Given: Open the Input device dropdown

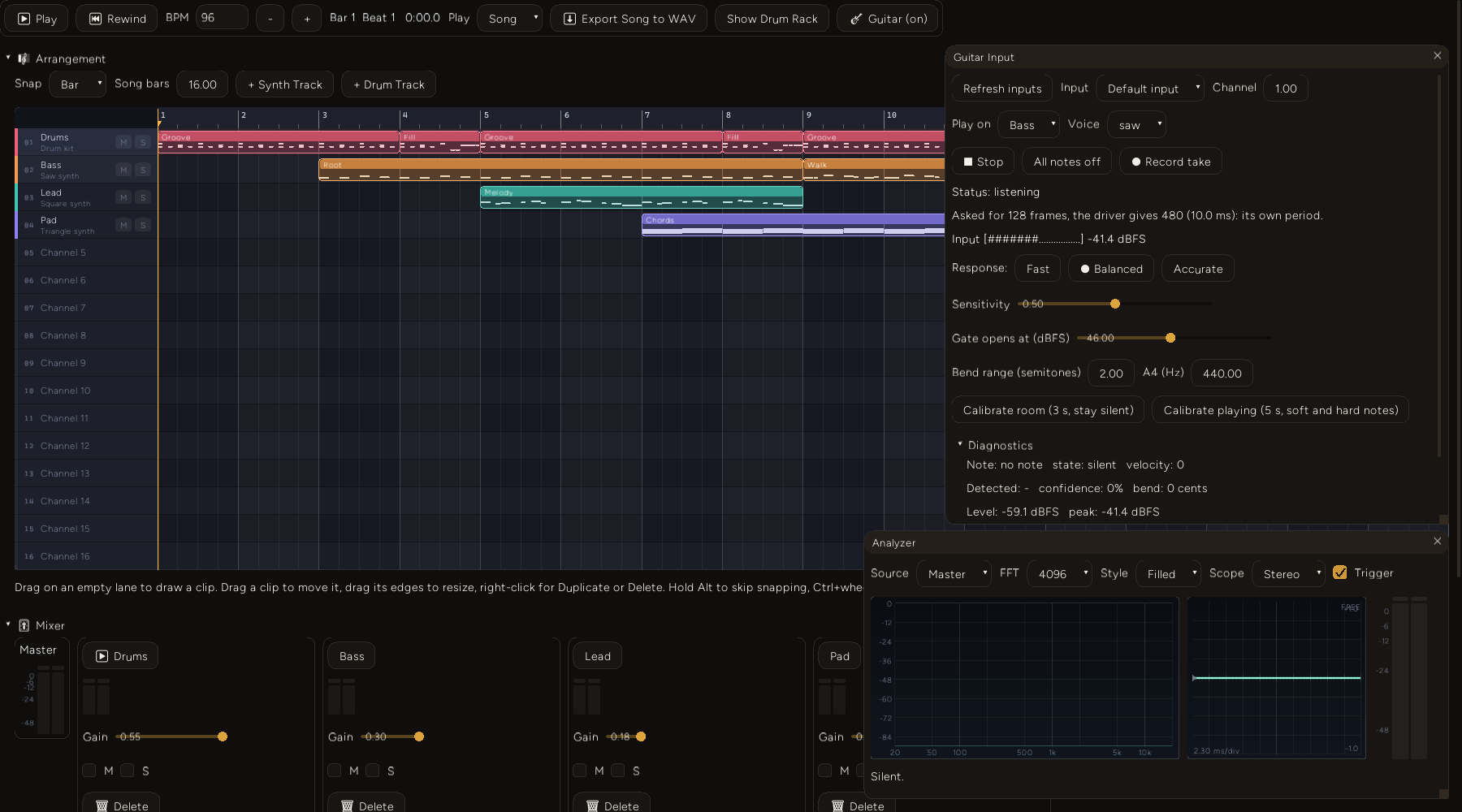Looking at the screenshot, I should tap(1150, 88).
